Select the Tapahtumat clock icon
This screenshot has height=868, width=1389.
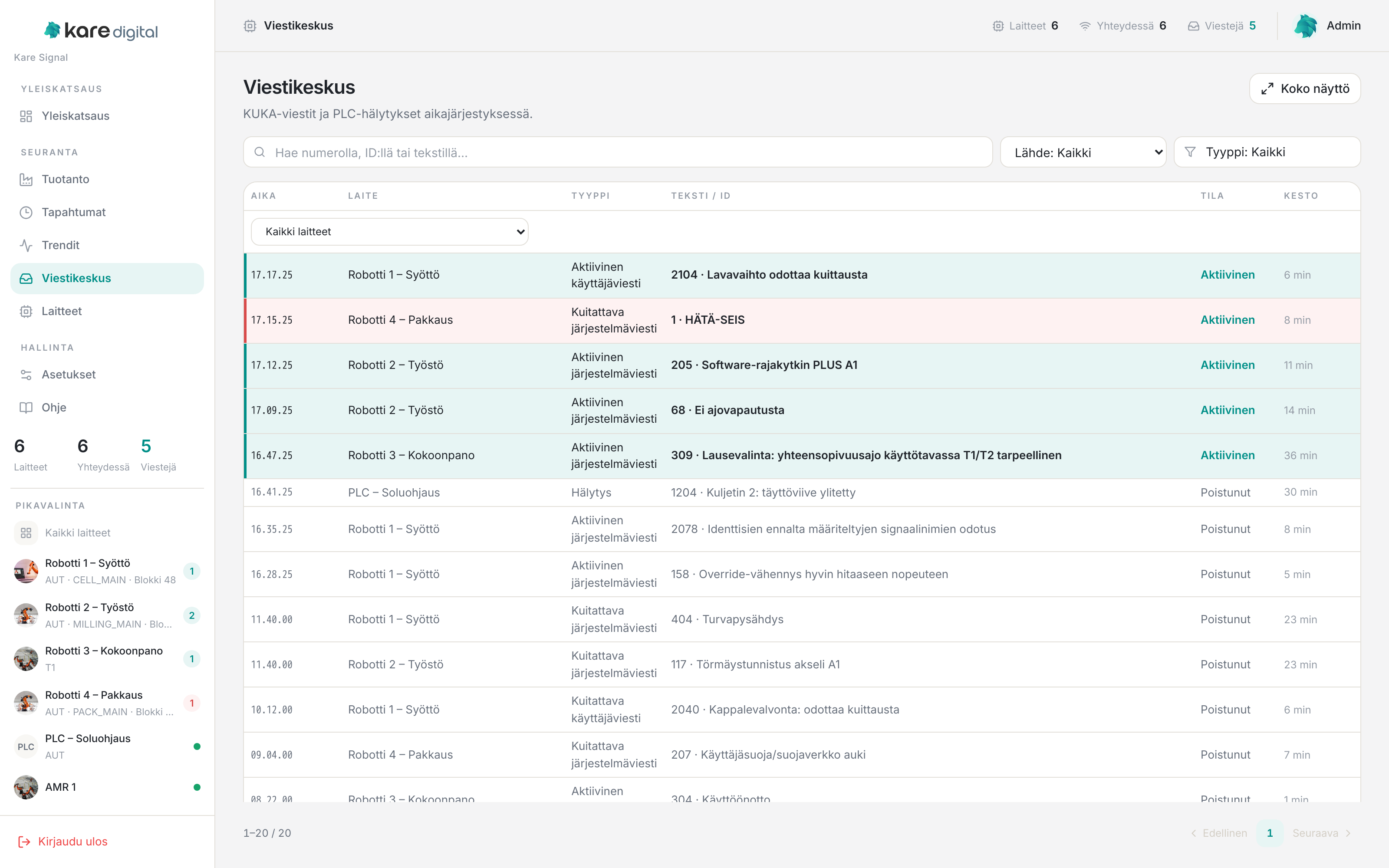click(26, 212)
